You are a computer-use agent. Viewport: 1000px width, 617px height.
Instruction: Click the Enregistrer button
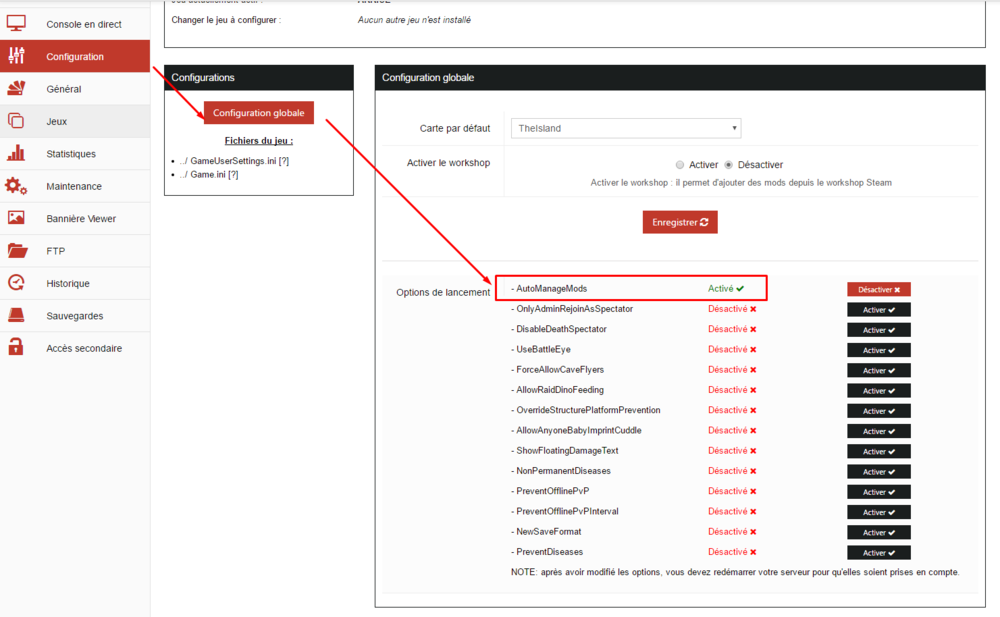point(680,222)
